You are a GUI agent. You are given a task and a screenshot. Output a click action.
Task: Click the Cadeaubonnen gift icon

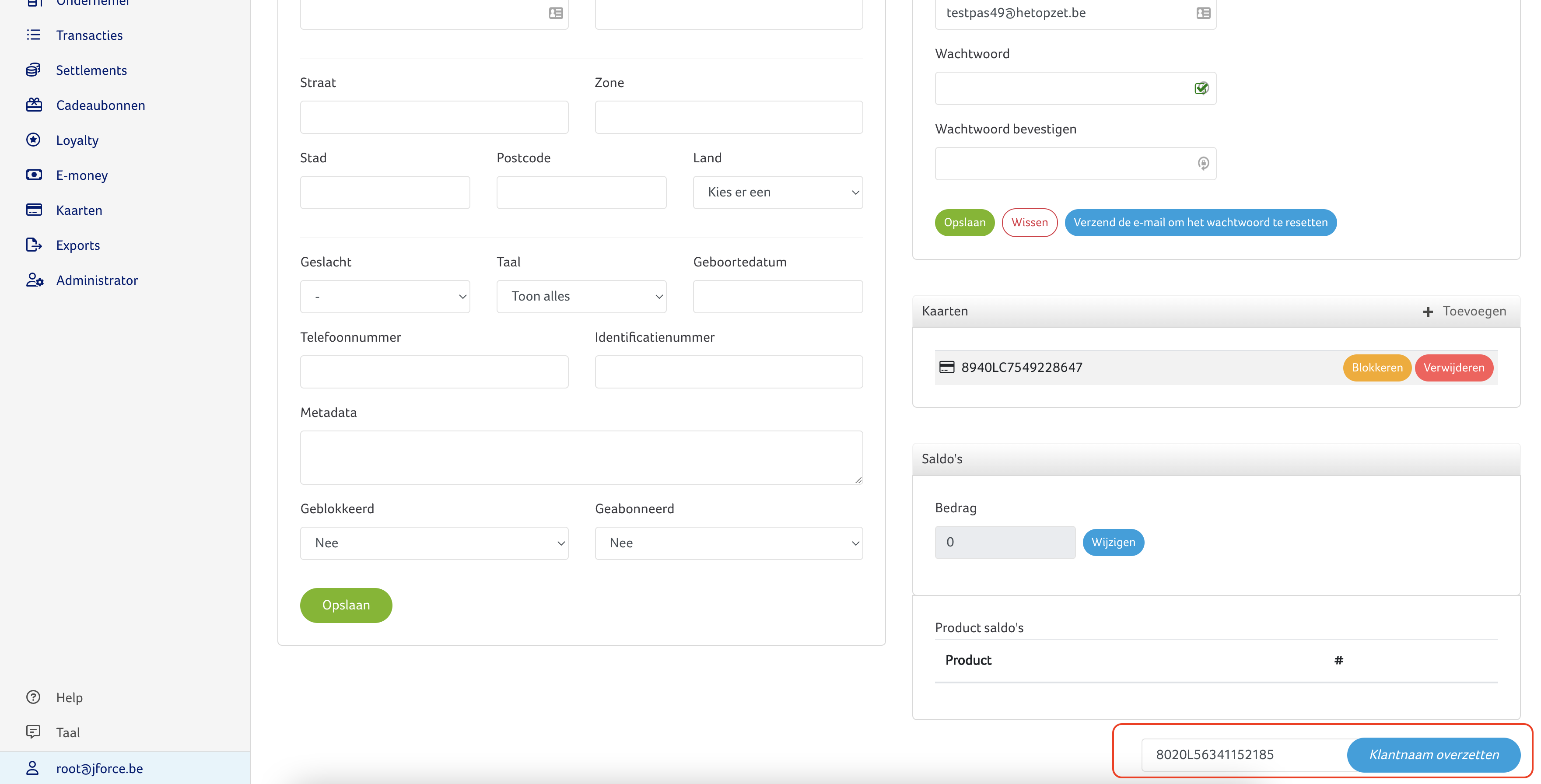coord(34,105)
